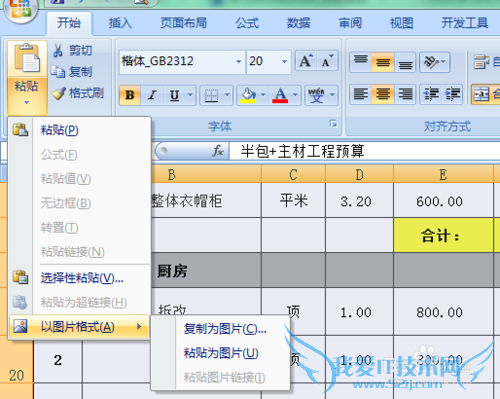Image resolution: width=500 pixels, height=399 pixels.
Task: Click the 复制 label button
Action: click(81, 72)
